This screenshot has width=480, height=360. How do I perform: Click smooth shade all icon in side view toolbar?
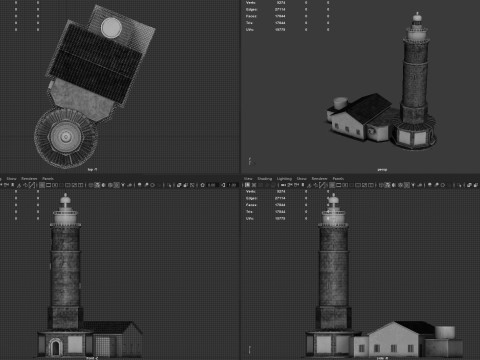[387, 185]
